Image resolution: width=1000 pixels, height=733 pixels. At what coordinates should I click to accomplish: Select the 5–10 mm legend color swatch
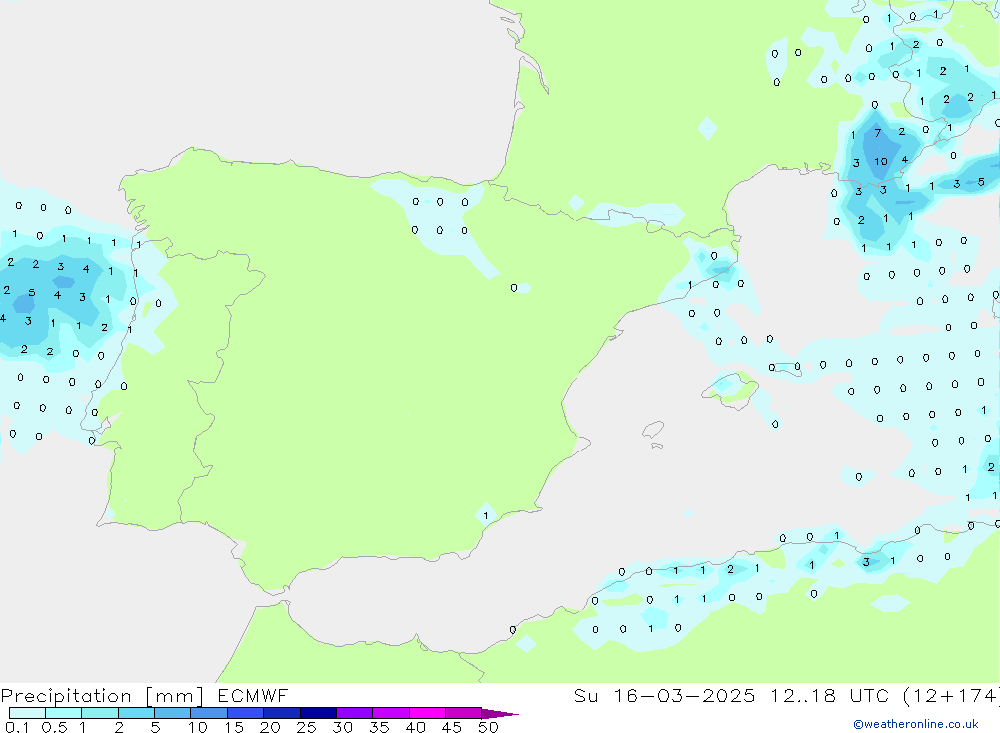point(172,714)
